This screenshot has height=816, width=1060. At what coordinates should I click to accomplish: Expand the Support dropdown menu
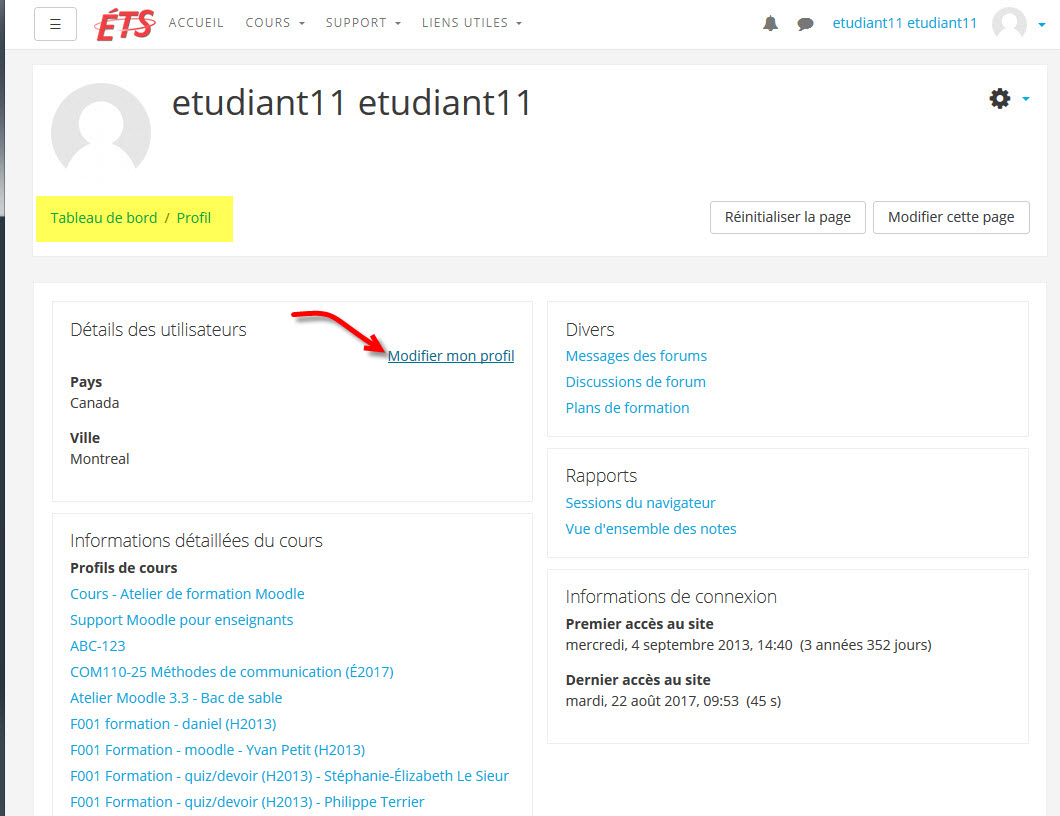tap(363, 23)
